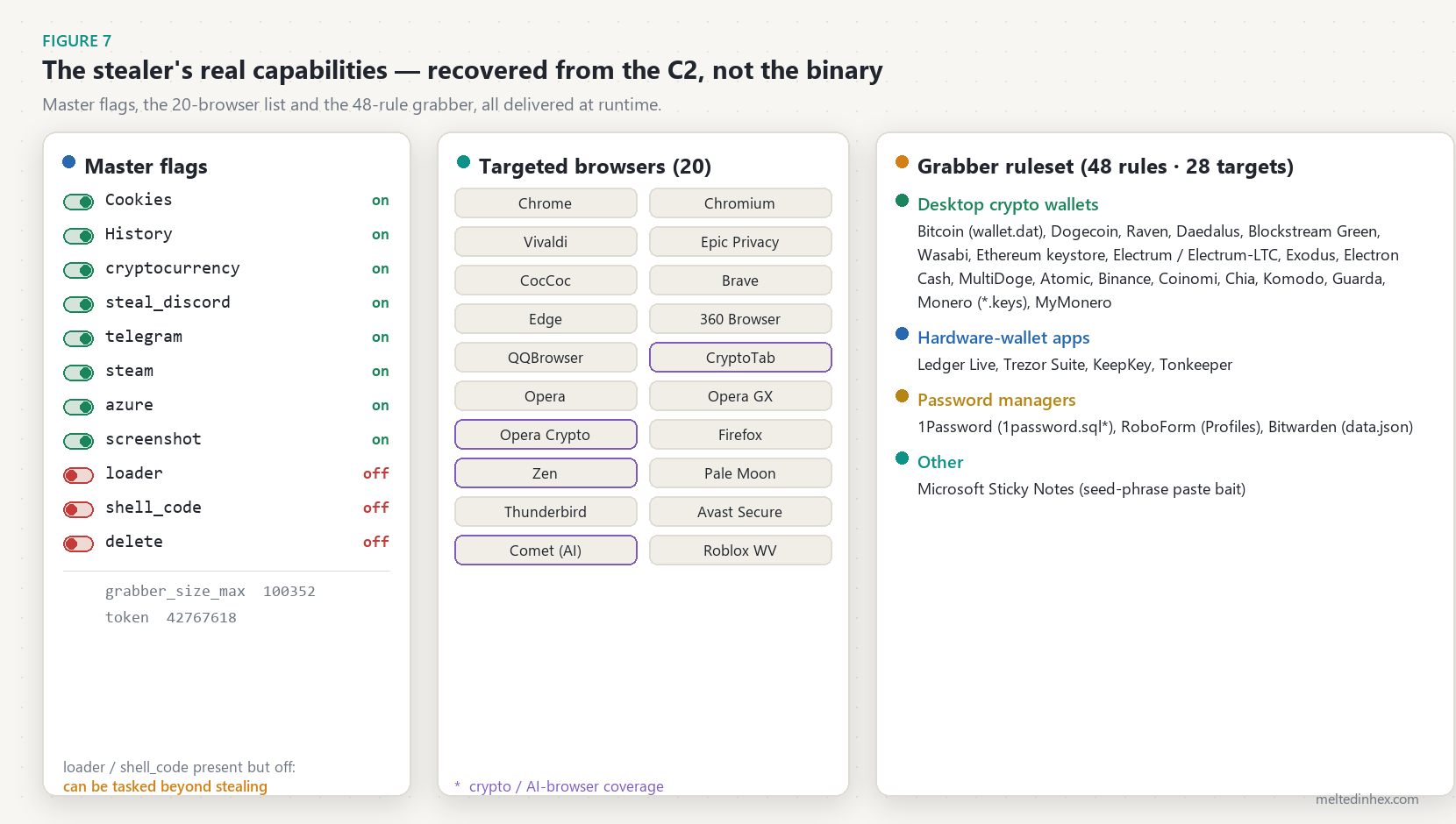Select the Epic Privacy browser chip
This screenshot has width=1456, height=824.
[740, 242]
